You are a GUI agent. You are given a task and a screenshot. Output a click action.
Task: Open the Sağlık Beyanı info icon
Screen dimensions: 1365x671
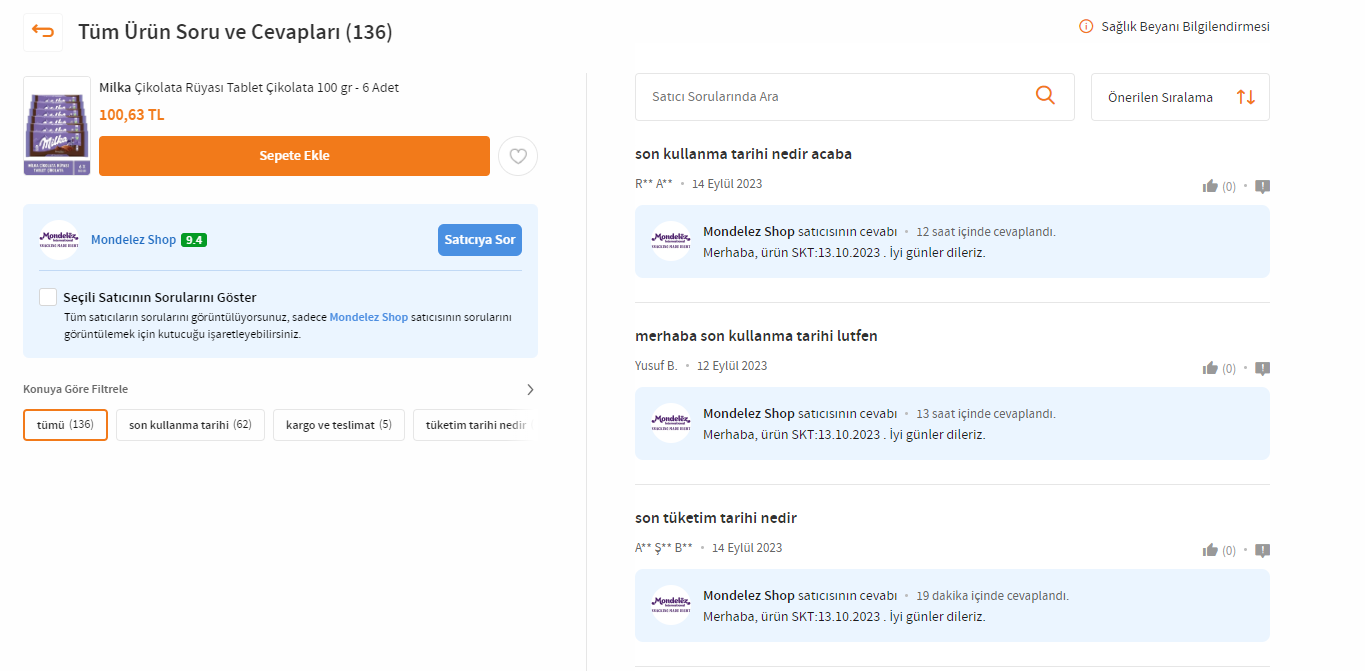(1086, 27)
